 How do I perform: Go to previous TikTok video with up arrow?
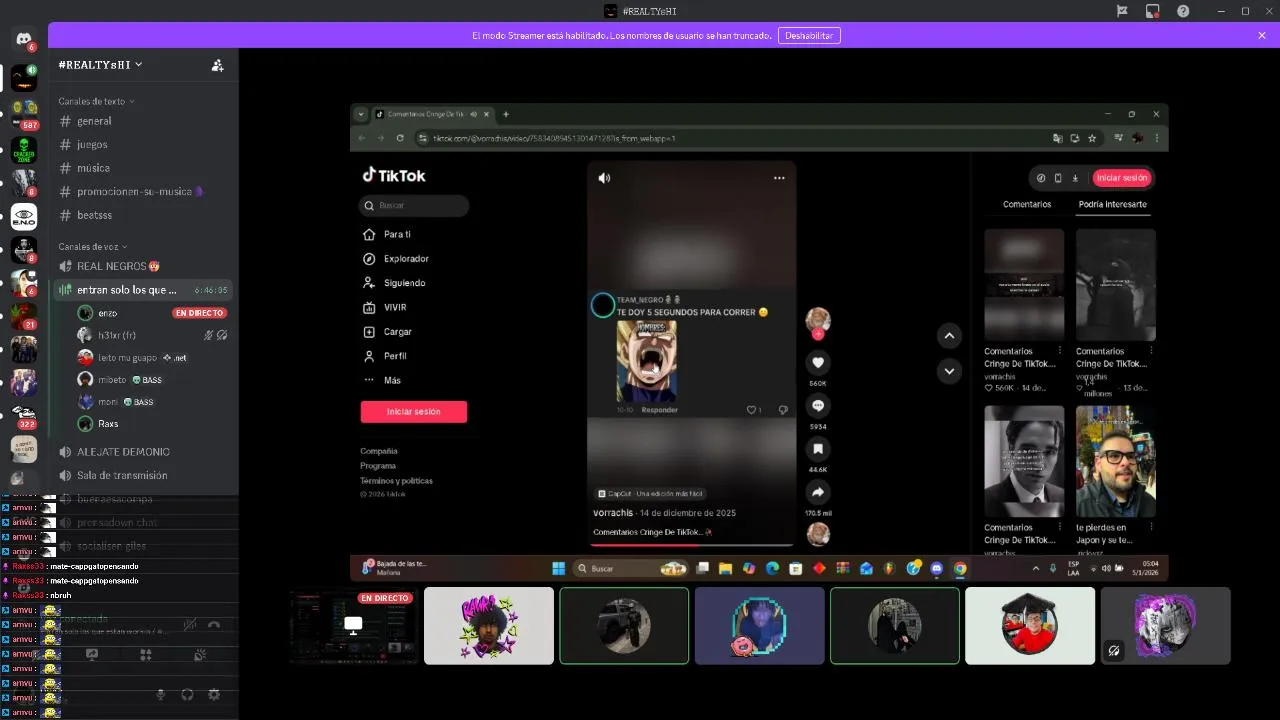[949, 336]
